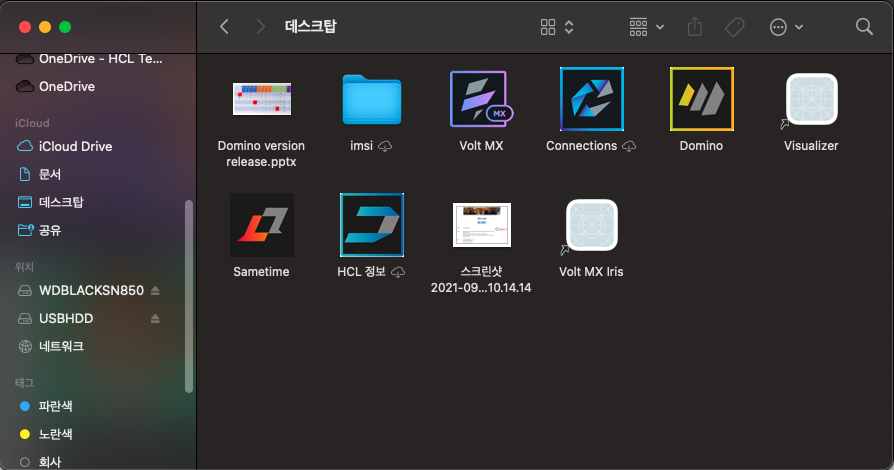Click the Visualizer file name label

click(x=811, y=146)
